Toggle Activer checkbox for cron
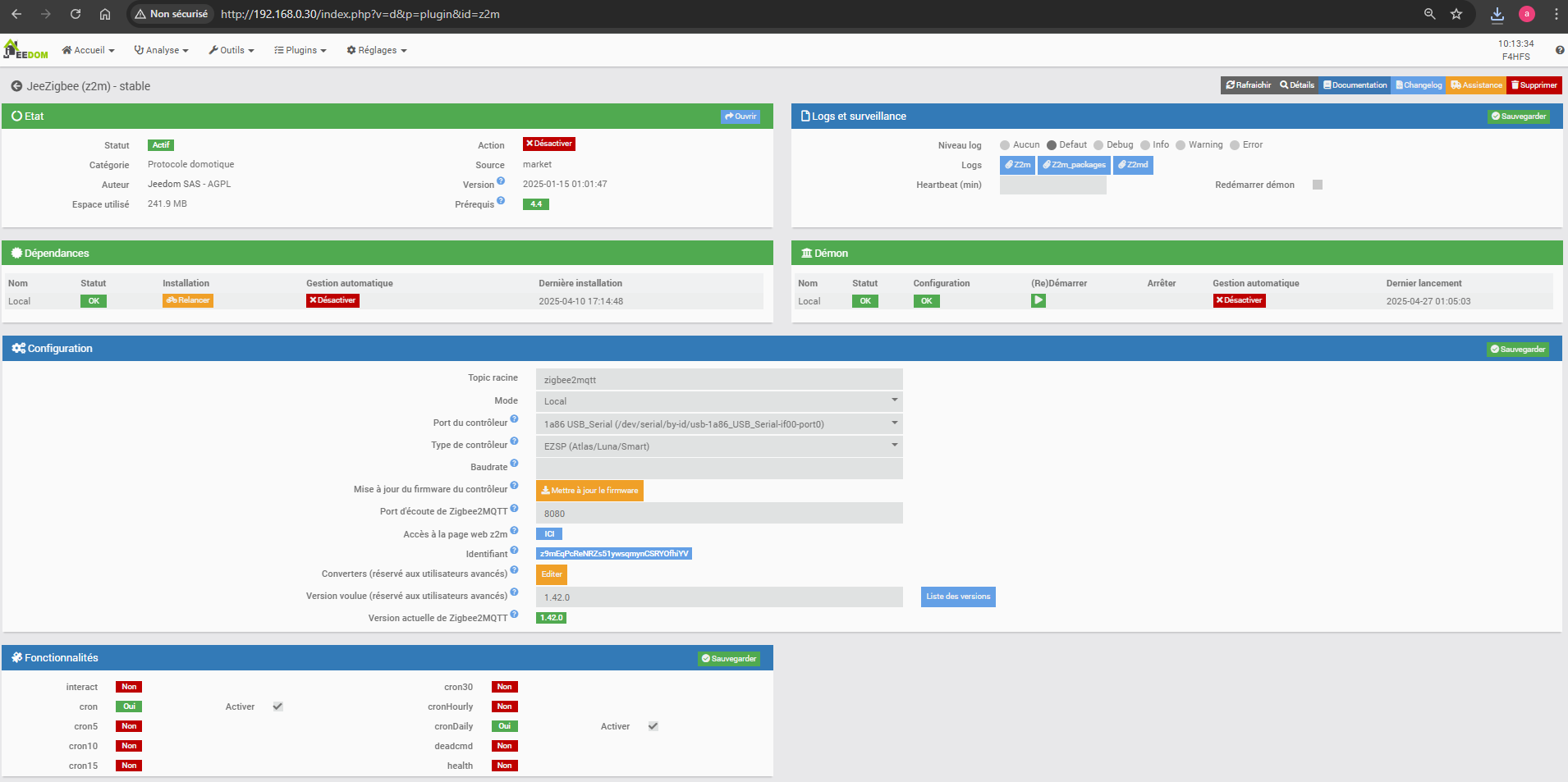The height and width of the screenshot is (782, 1568). click(278, 707)
